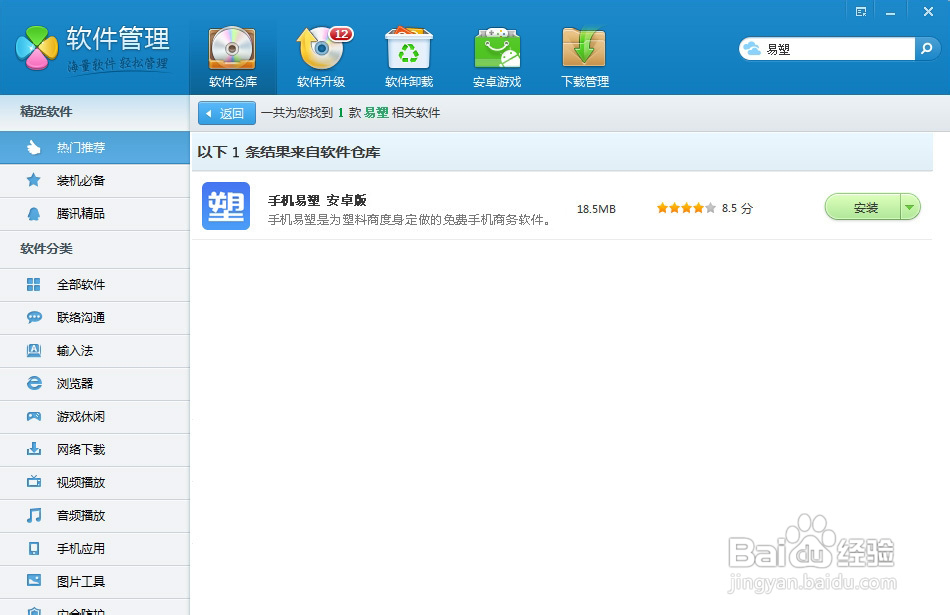Click the star rating of 手机易塑
Screen dimensions: 950x615
click(686, 208)
